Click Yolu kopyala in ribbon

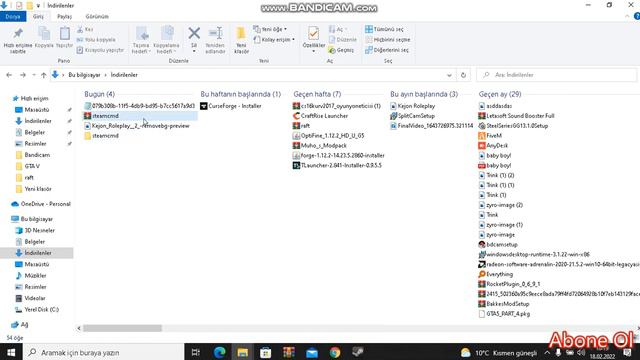[x=96, y=40]
